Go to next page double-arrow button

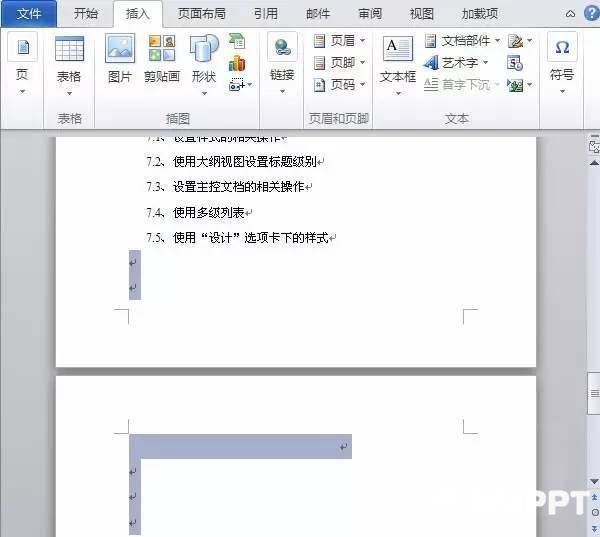pyautogui.click(x=595, y=528)
